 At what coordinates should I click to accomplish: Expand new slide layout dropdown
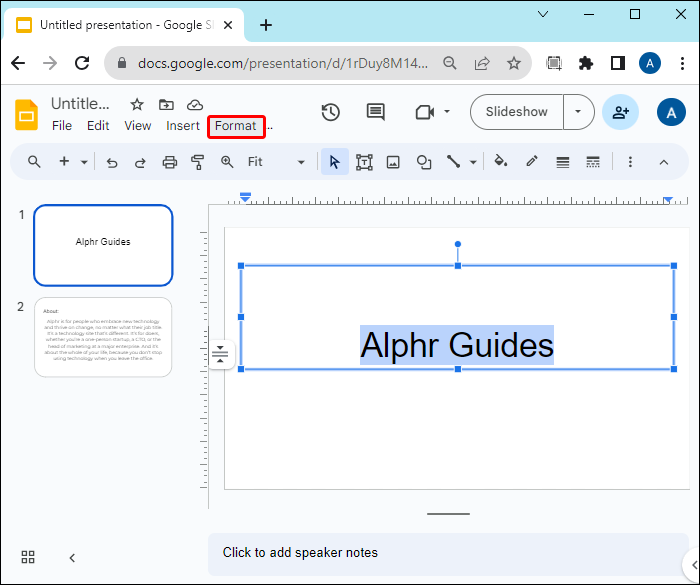[84, 162]
